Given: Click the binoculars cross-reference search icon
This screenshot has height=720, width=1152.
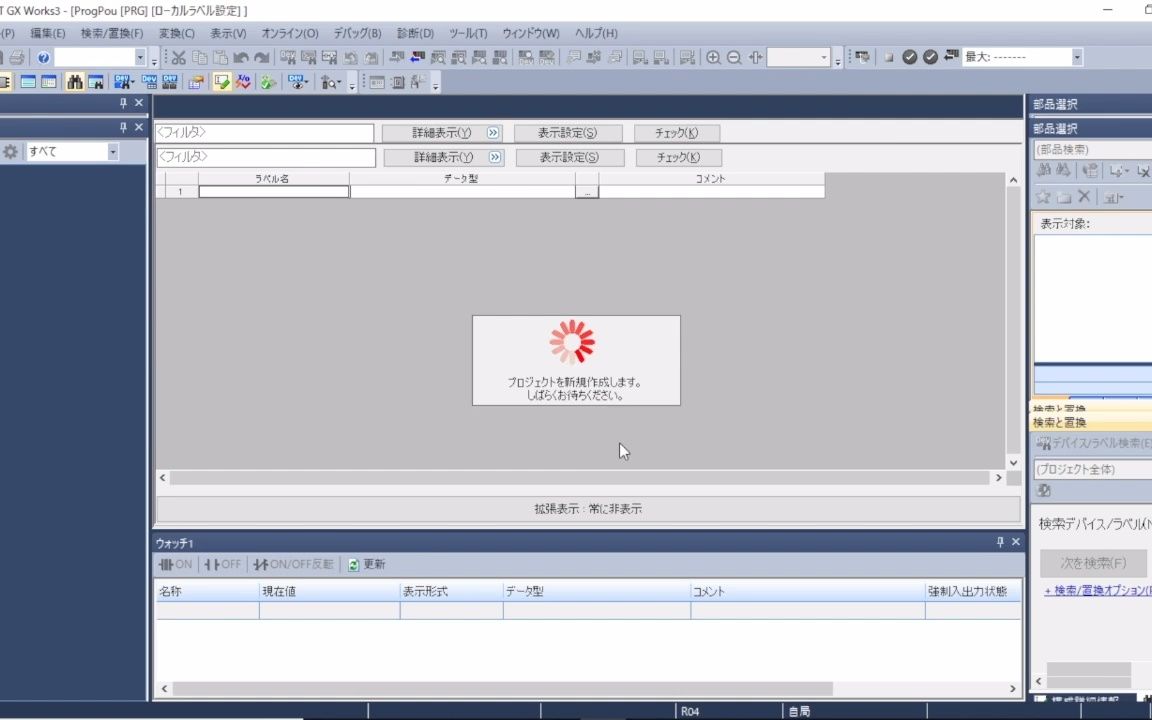Looking at the screenshot, I should click(x=75, y=81).
